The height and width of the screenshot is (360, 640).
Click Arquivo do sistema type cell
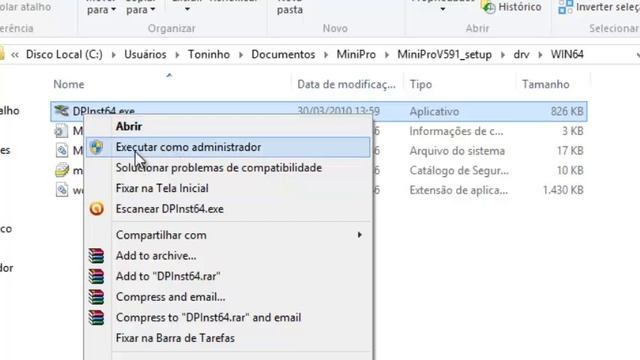(457, 151)
